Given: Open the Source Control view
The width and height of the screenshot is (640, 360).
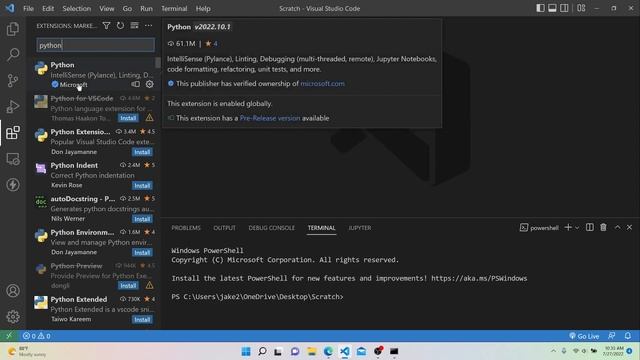Looking at the screenshot, I should click(x=13, y=80).
